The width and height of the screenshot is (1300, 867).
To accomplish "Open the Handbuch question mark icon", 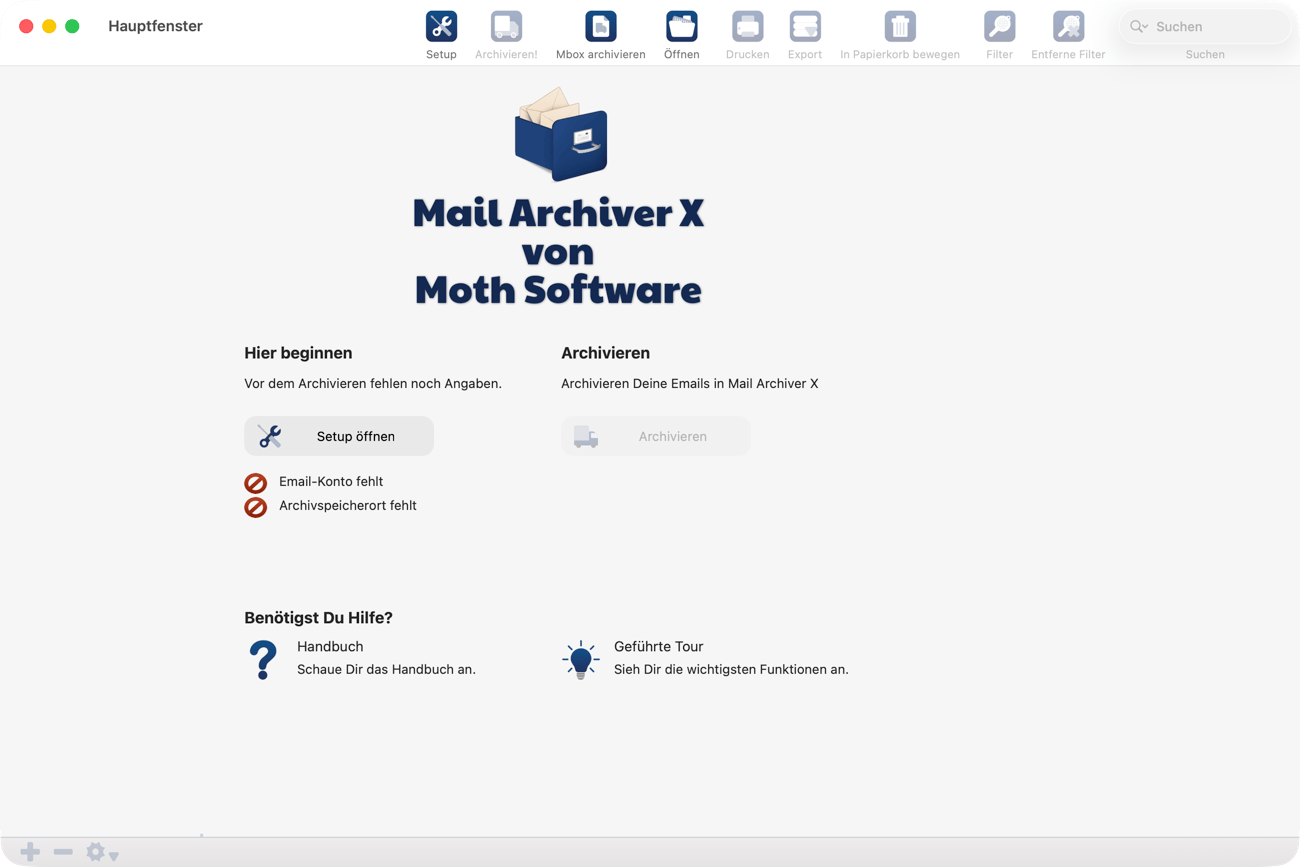I will pyautogui.click(x=263, y=660).
